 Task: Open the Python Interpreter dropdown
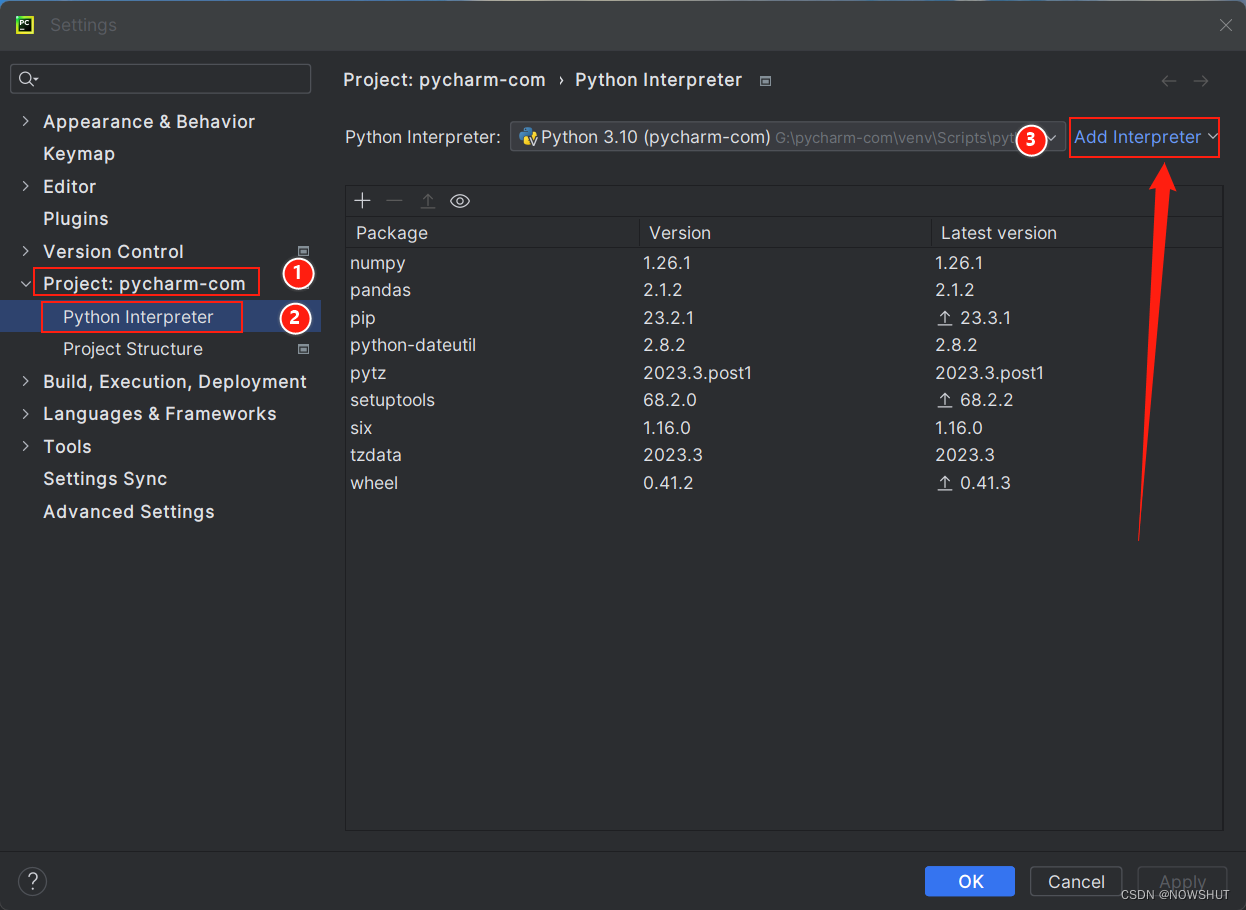tap(787, 137)
